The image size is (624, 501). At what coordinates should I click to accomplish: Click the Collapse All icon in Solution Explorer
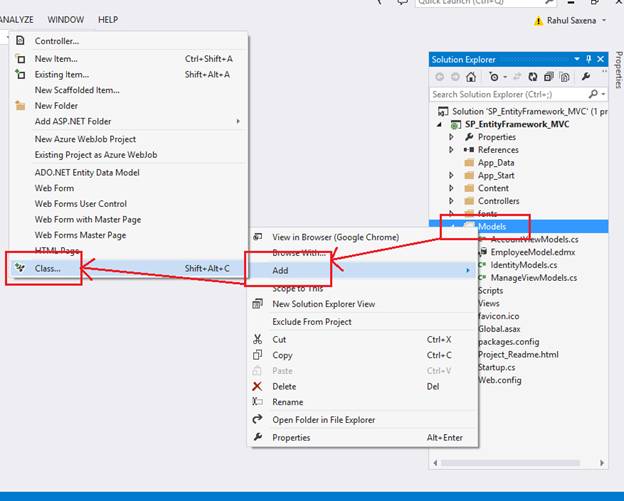point(549,77)
